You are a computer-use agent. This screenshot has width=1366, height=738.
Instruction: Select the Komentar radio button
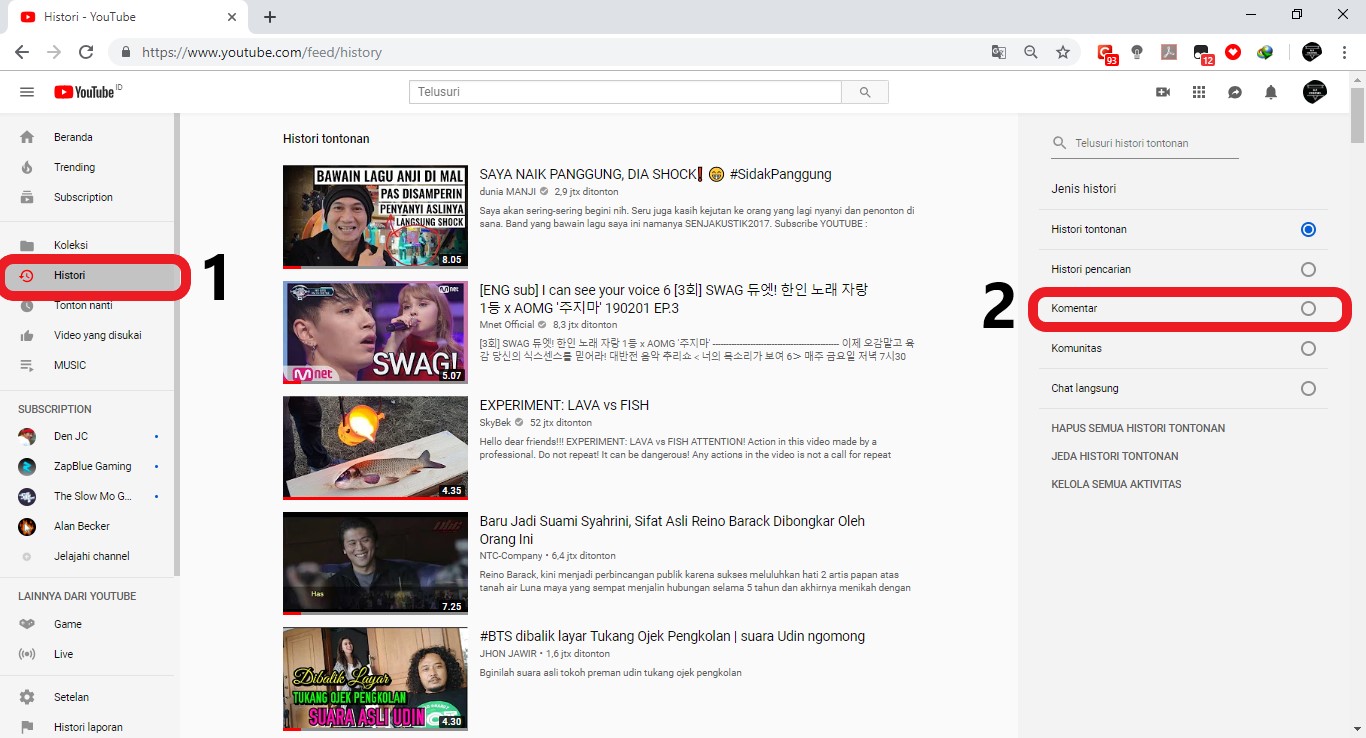click(1308, 309)
